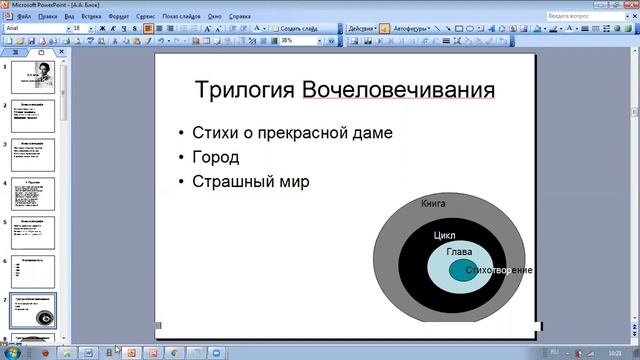This screenshot has width=640, height=360.
Task: Click the fill color paint bucket
Action: [537, 29]
